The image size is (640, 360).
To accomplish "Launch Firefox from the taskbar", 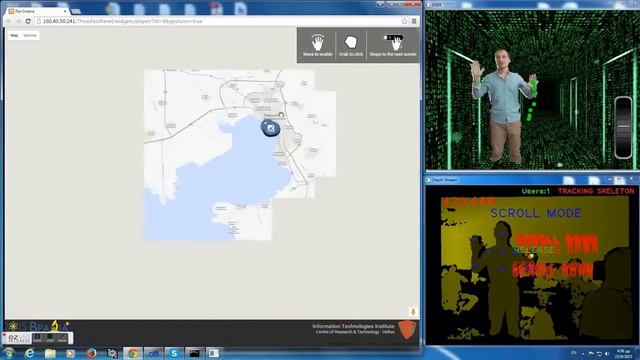I will [x=91, y=353].
